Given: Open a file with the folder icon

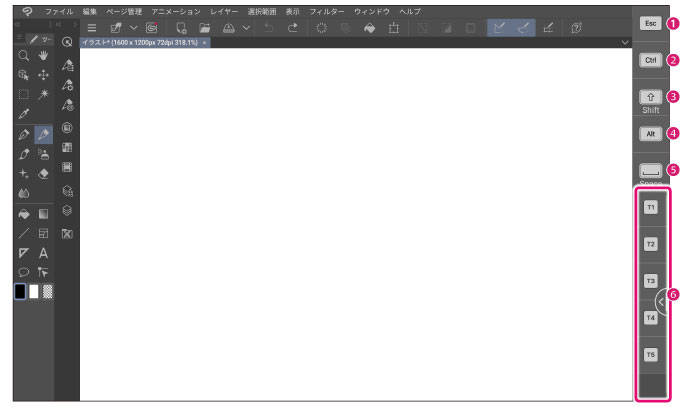Looking at the screenshot, I should click(x=204, y=28).
